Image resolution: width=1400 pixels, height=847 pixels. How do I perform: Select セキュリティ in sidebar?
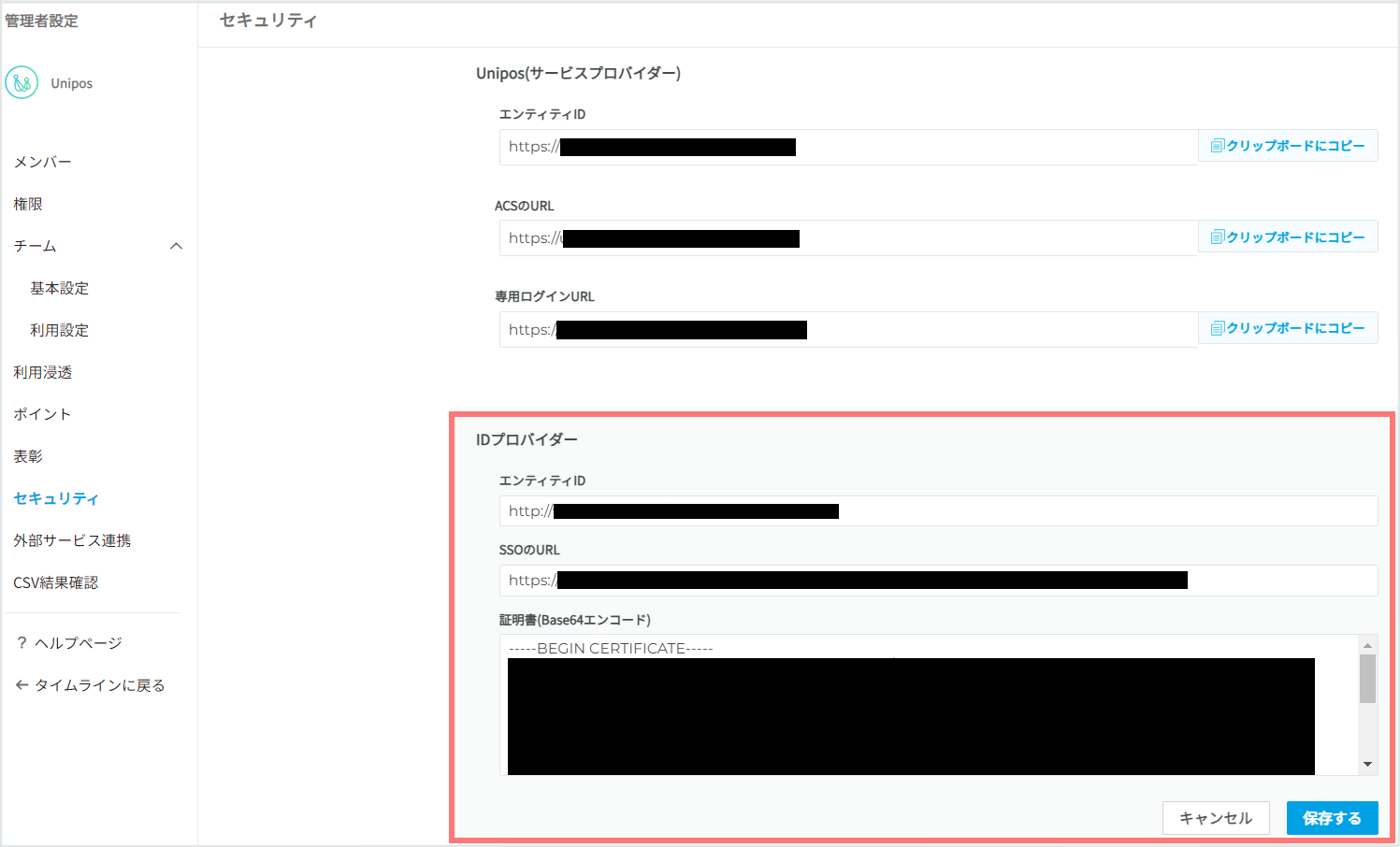(x=56, y=498)
